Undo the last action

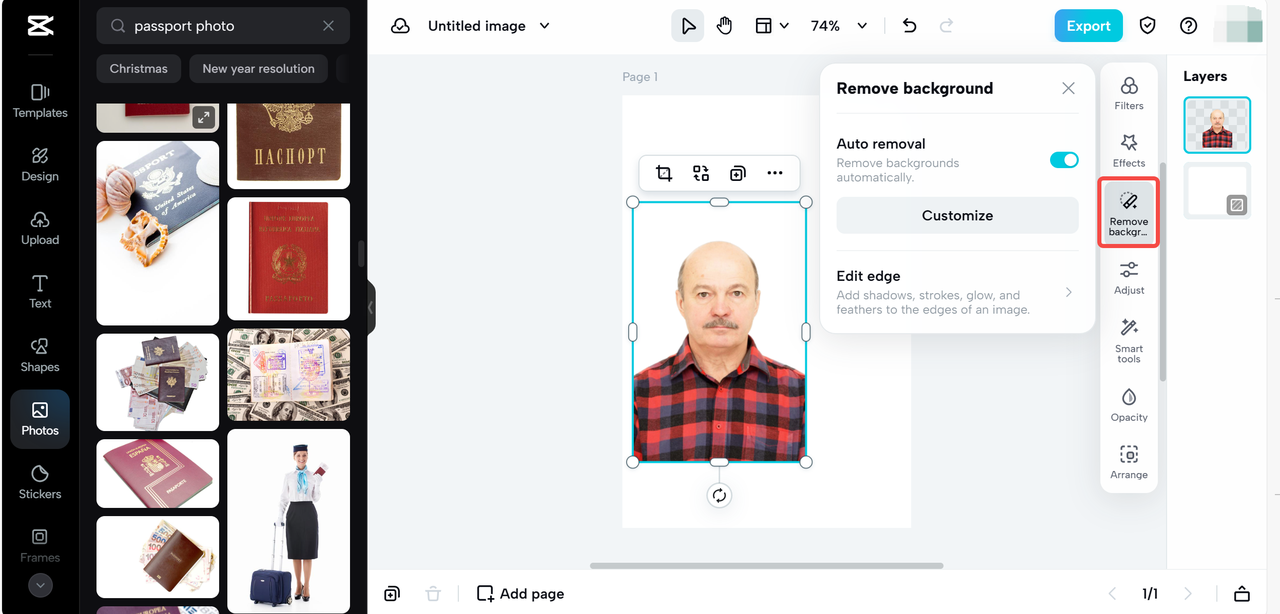[909, 26]
